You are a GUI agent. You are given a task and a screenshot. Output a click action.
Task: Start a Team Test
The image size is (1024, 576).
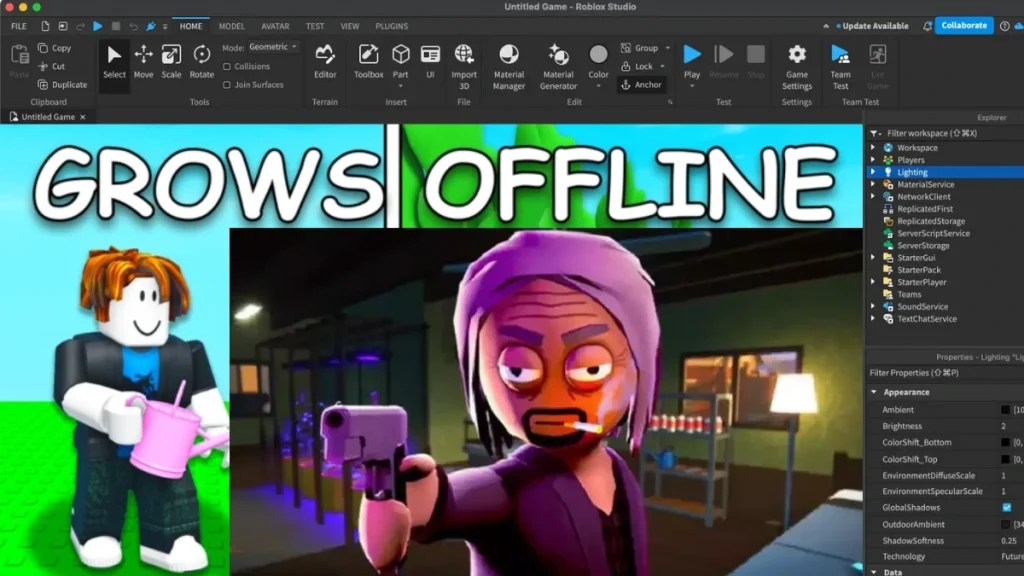tap(840, 67)
